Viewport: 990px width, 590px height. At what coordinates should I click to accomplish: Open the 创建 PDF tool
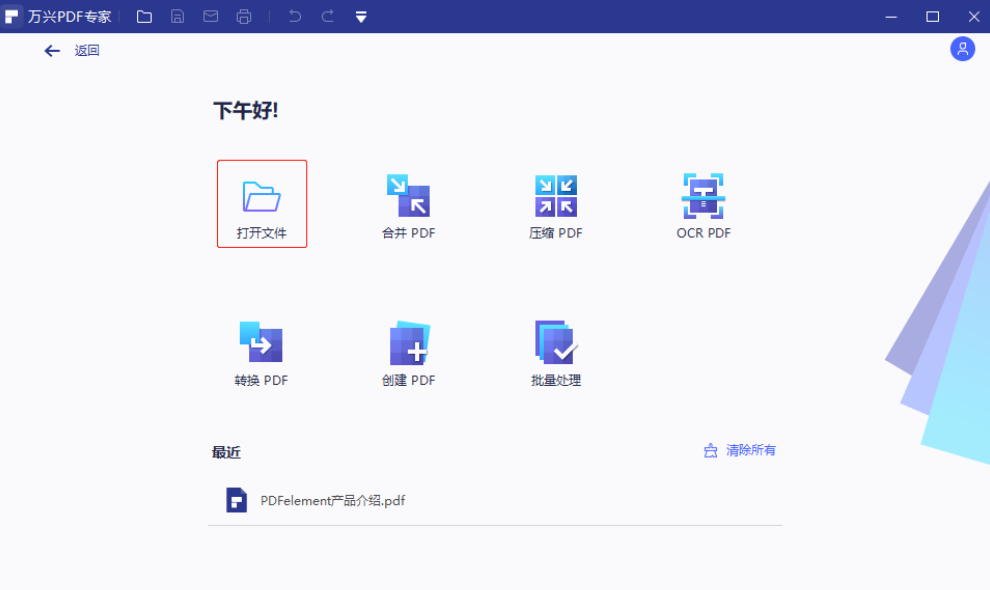407,350
